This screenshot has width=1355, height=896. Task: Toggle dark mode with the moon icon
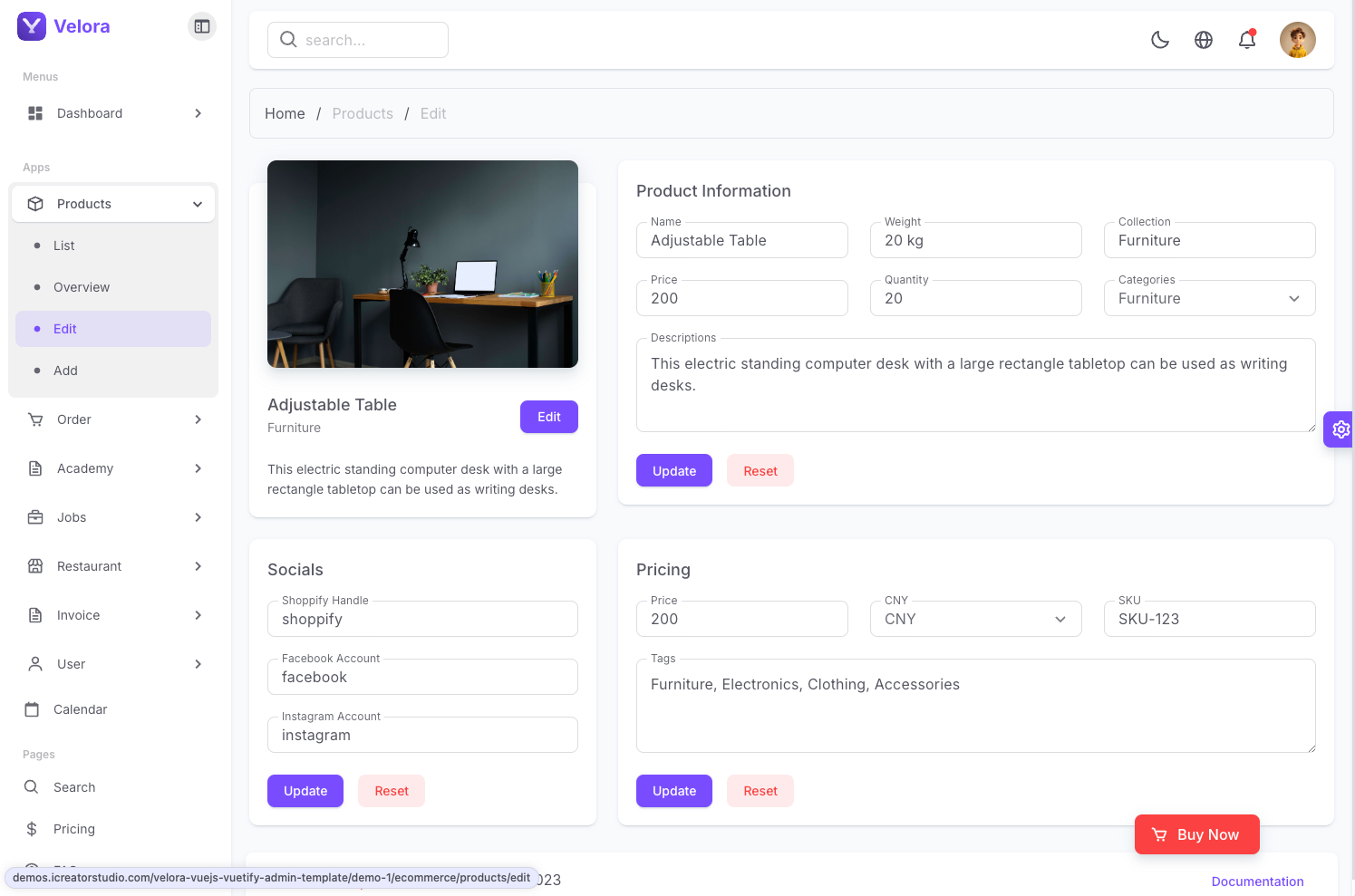click(x=1160, y=40)
